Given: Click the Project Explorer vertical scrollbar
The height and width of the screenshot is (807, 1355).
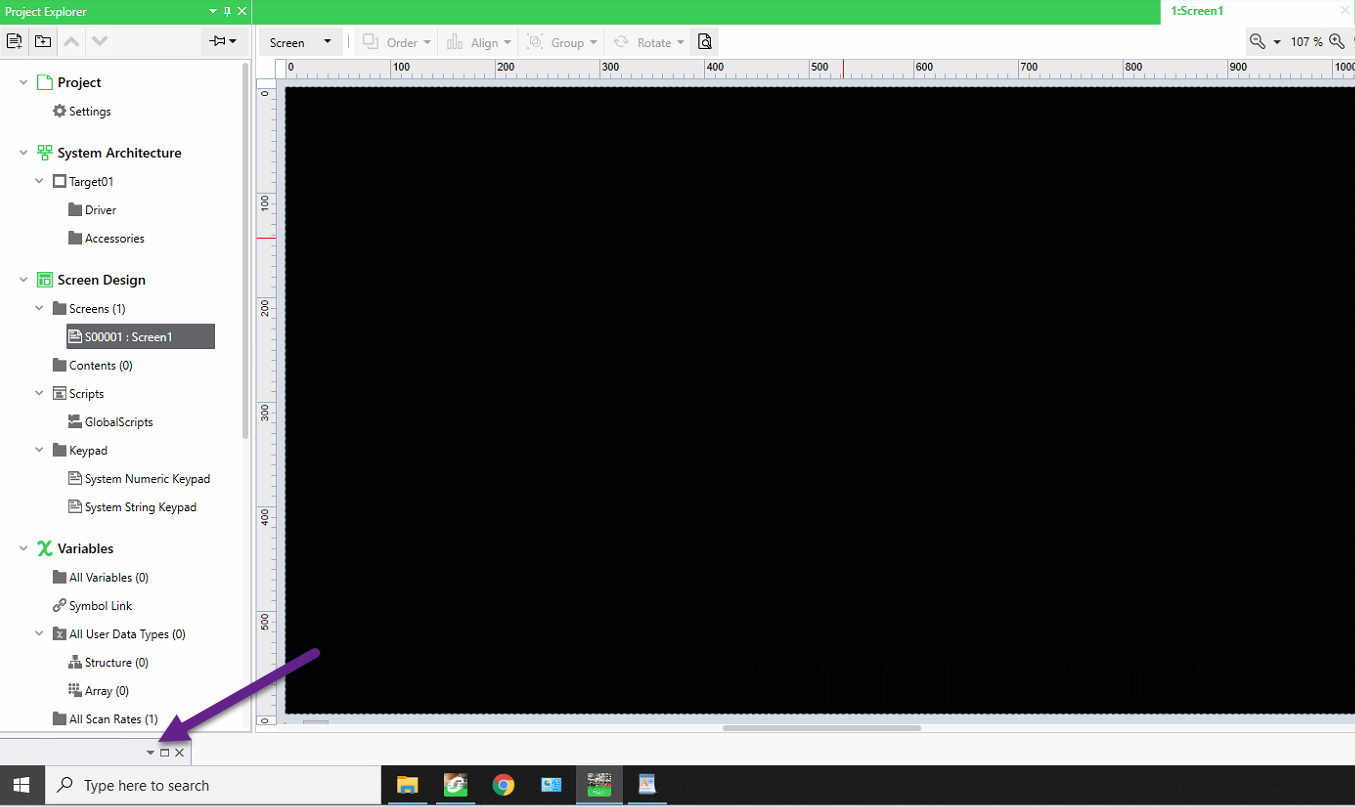Looking at the screenshot, I should [x=245, y=250].
